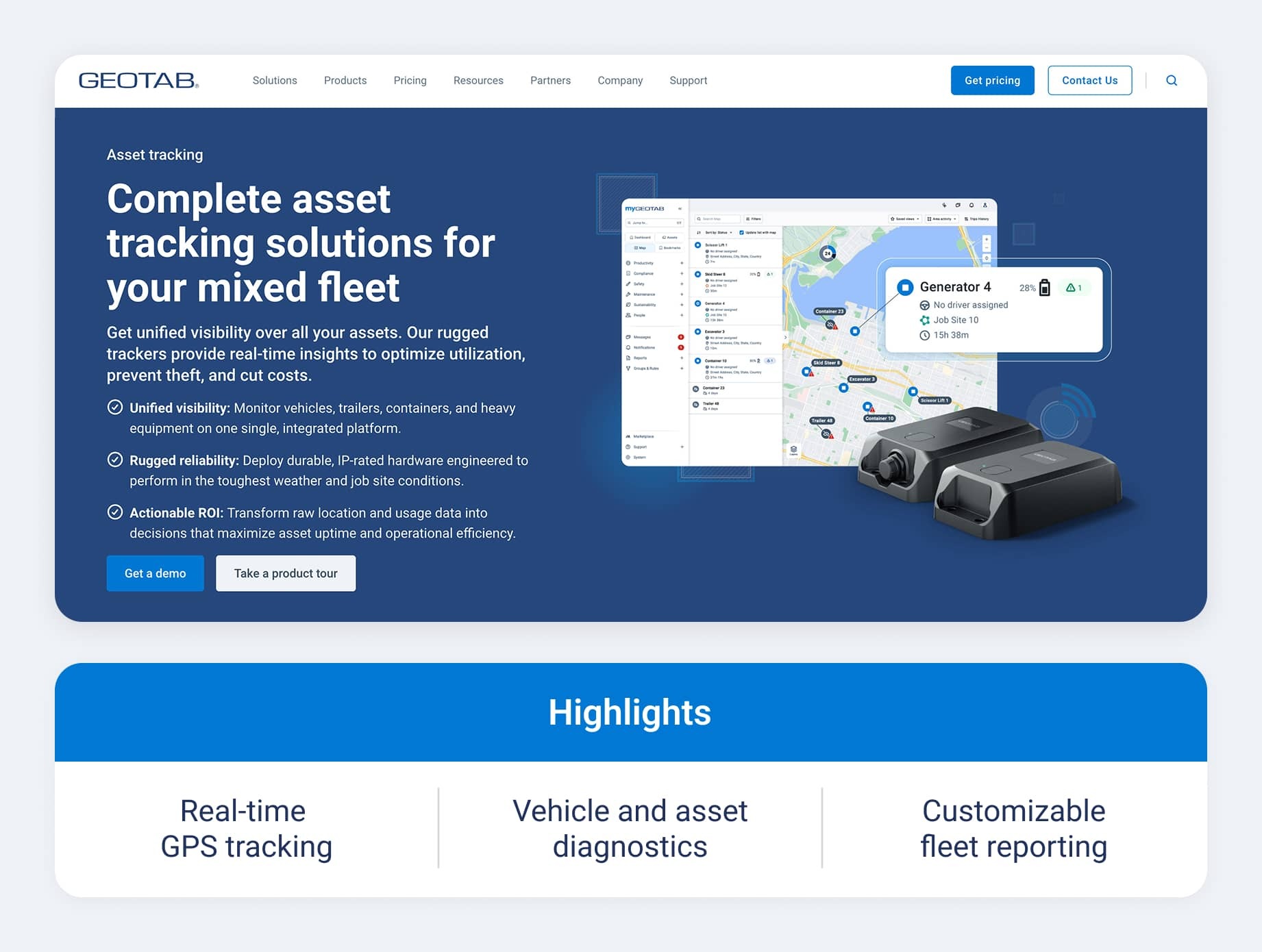1262x952 pixels.
Task: Click the Customizable fleet reporting highlight
Action: [x=1013, y=829]
